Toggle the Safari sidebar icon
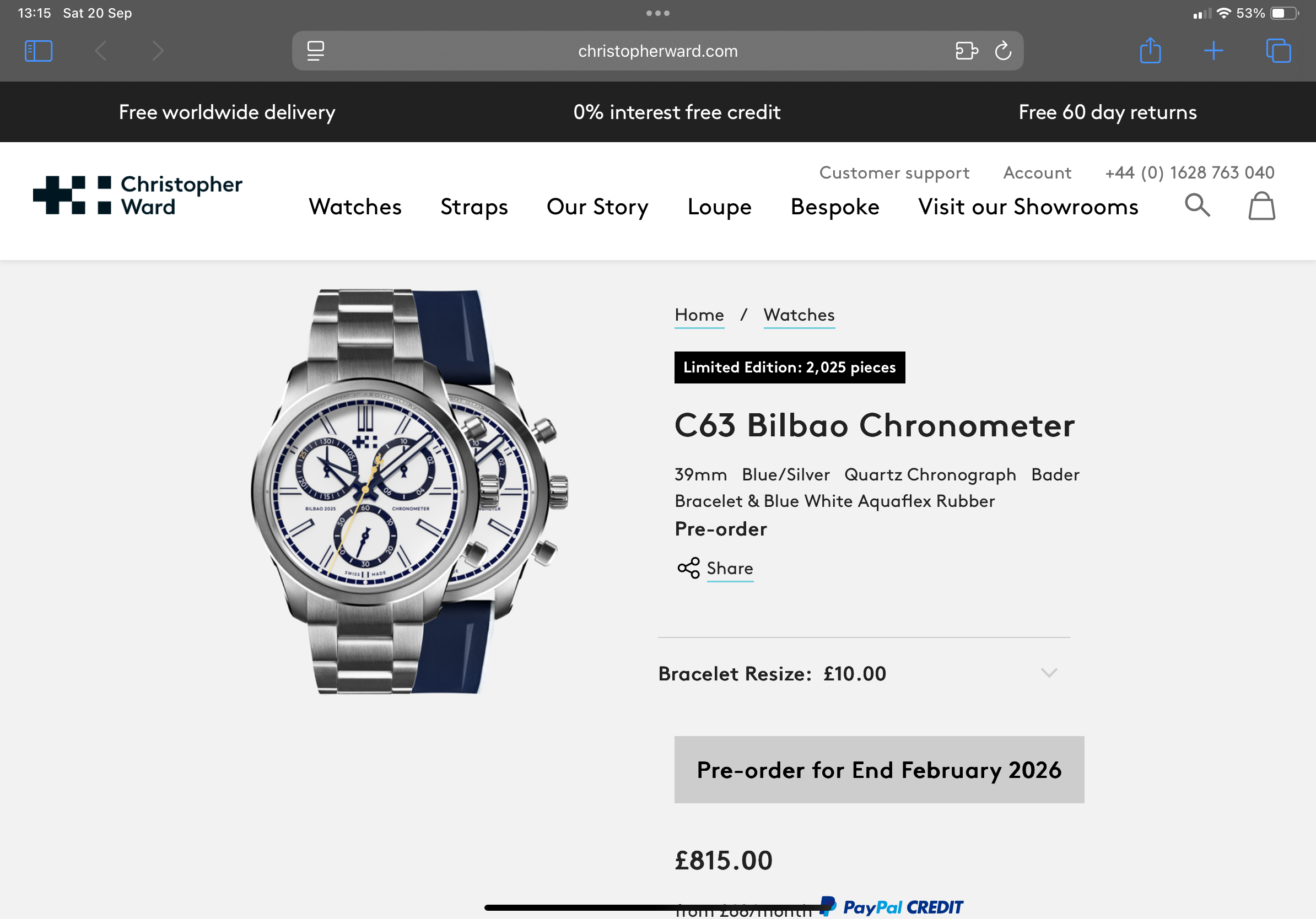This screenshot has height=919, width=1316. click(x=39, y=51)
